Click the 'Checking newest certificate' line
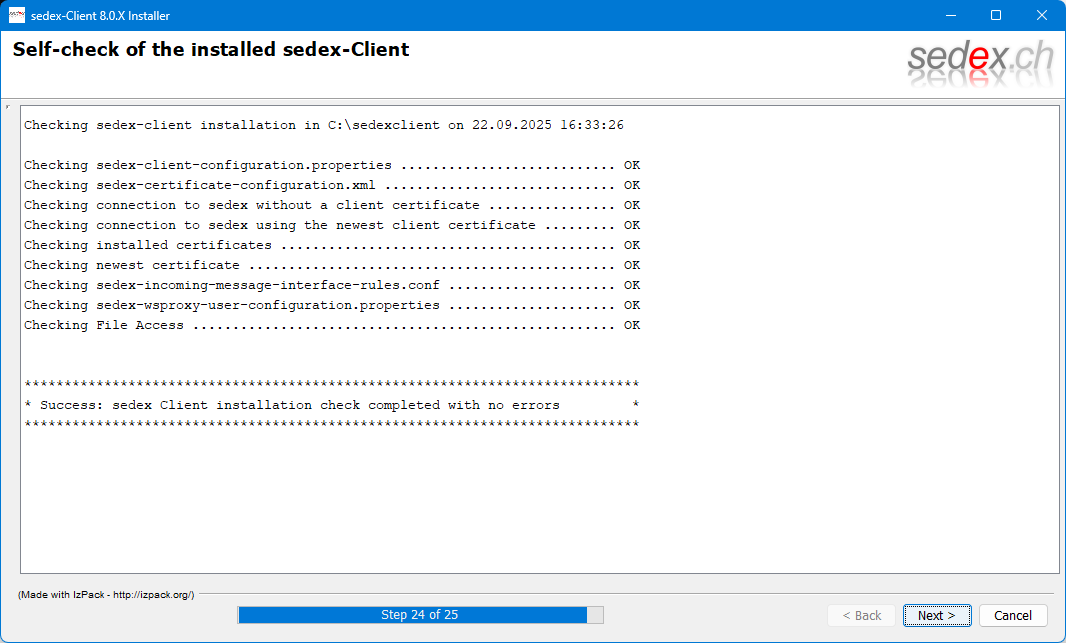Screen dimensions: 1066x643 click(x=330, y=265)
